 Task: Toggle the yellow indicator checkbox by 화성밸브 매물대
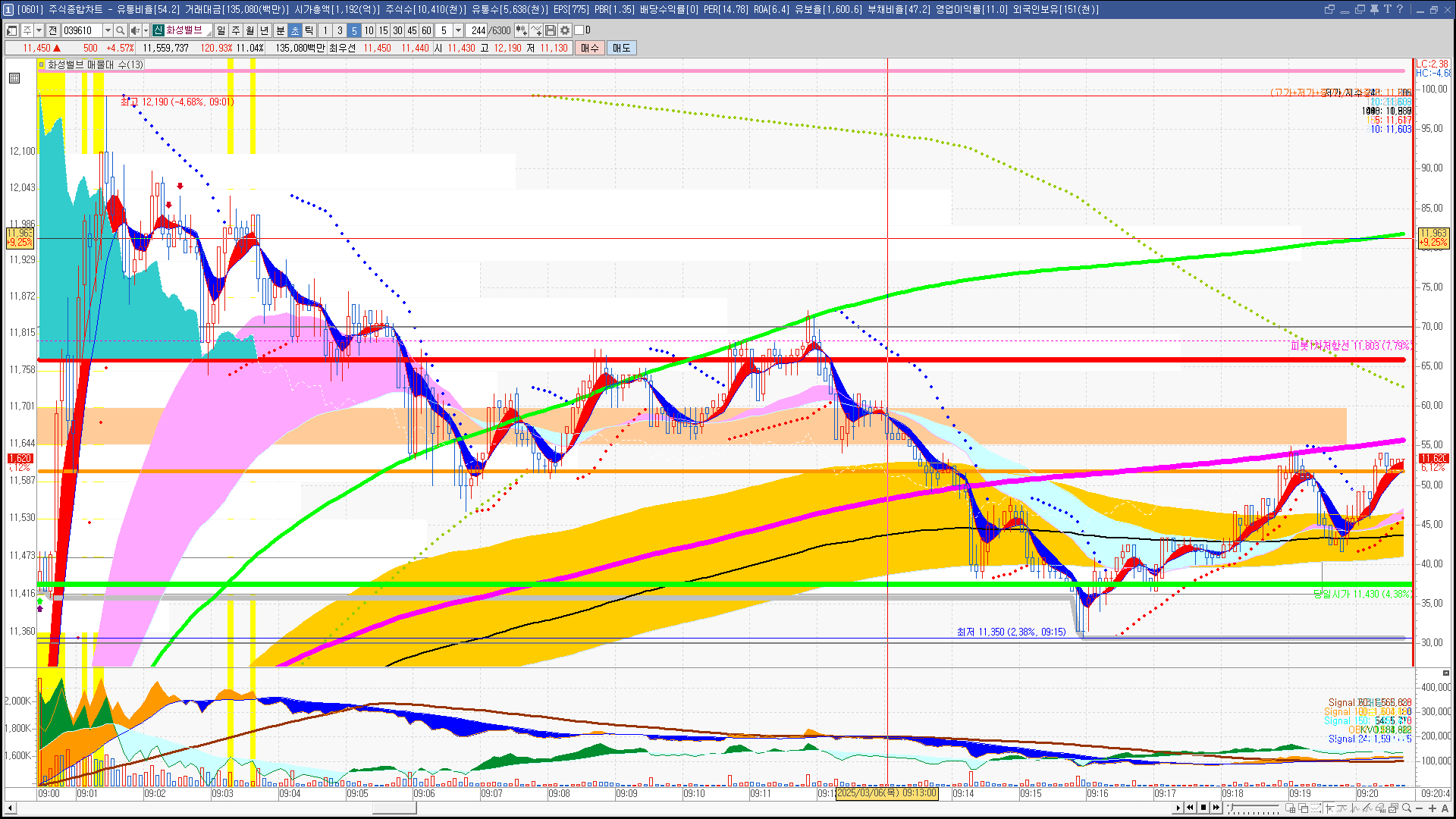point(42,64)
